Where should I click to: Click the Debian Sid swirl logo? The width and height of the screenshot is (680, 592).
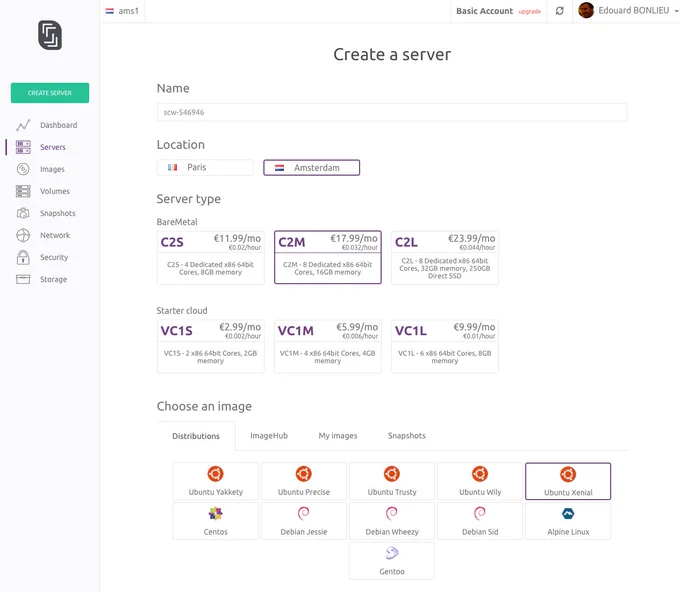pyautogui.click(x=480, y=514)
